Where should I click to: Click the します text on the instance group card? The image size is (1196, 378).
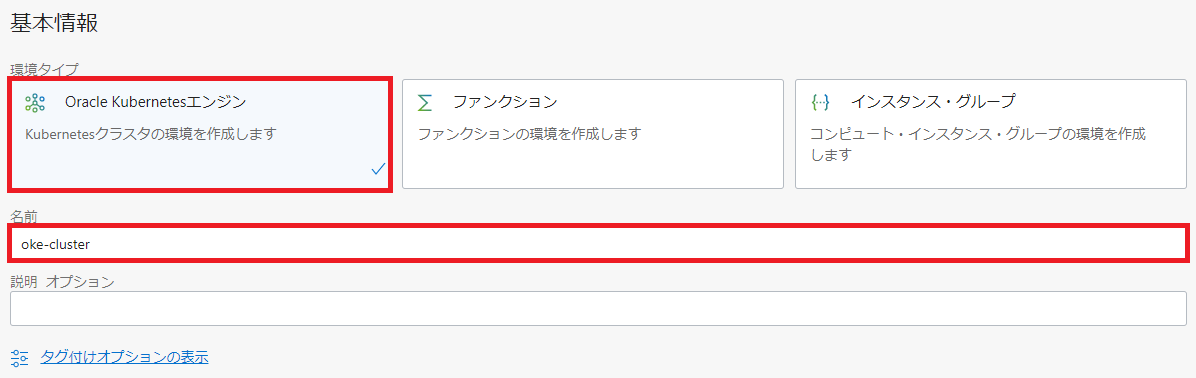tap(831, 155)
